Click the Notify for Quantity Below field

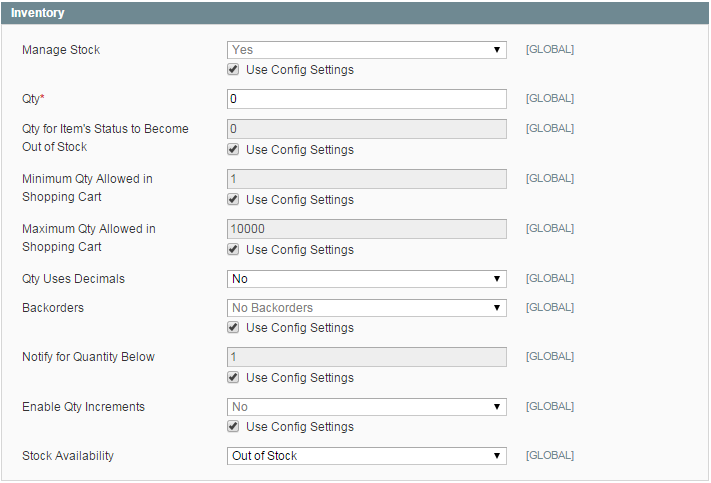click(x=367, y=357)
